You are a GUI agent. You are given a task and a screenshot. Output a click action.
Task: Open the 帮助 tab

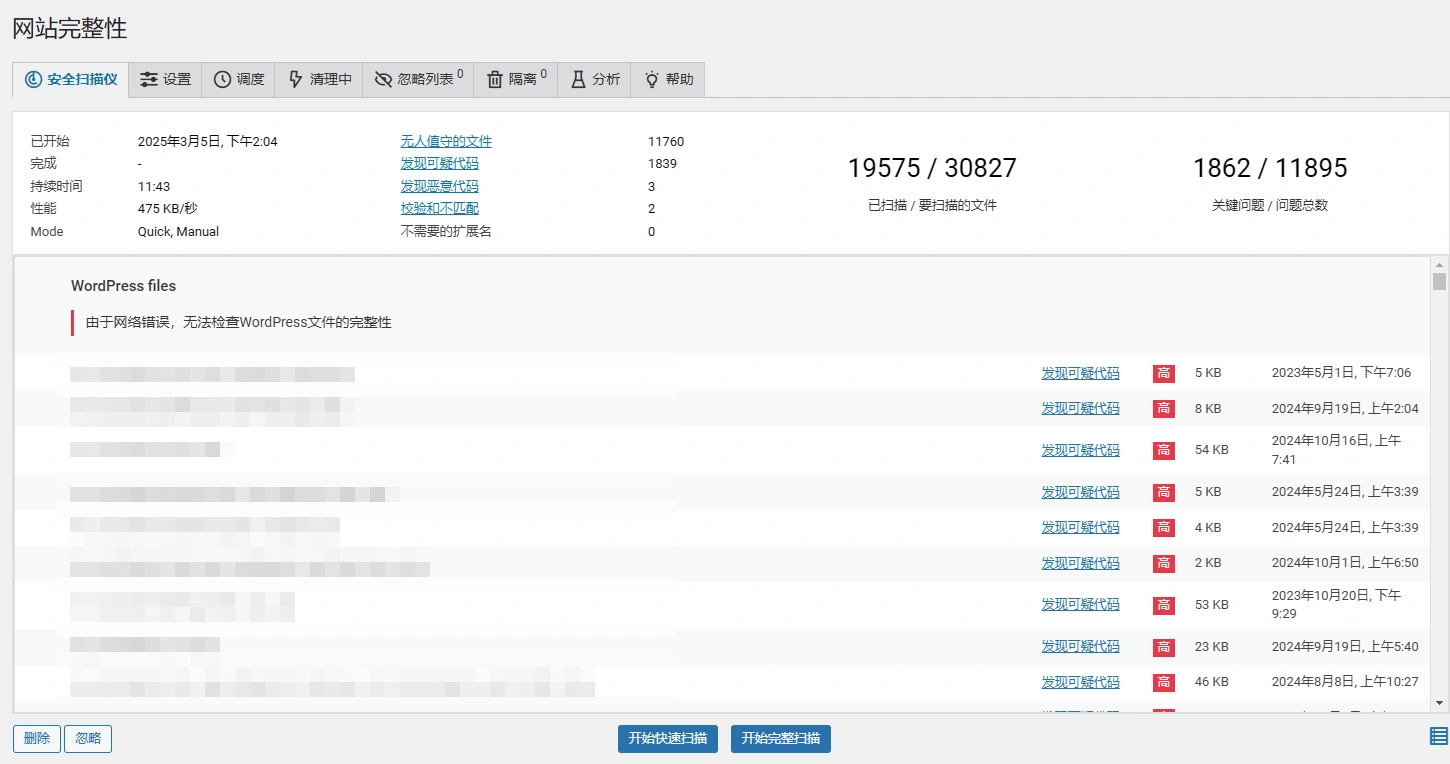pyautogui.click(x=667, y=79)
